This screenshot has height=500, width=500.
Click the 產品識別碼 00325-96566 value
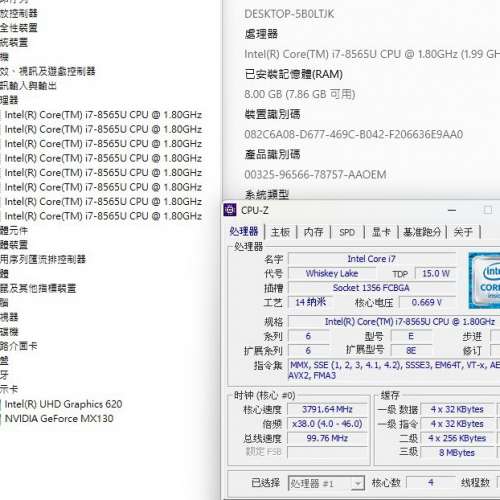point(315,174)
